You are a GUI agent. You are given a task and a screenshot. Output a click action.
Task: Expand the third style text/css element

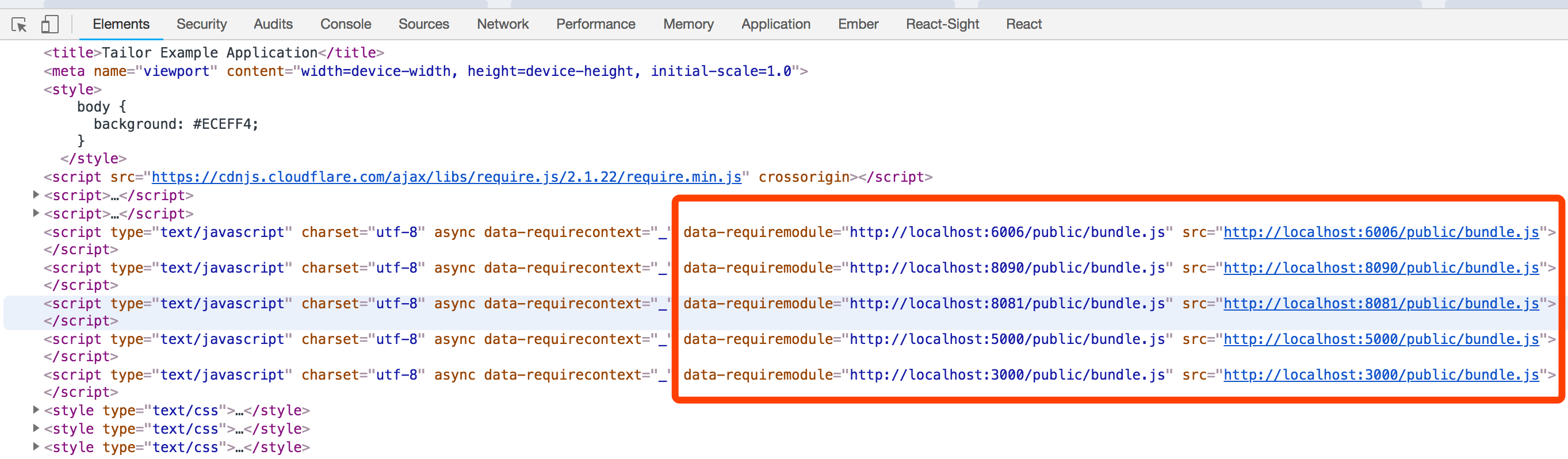click(36, 446)
